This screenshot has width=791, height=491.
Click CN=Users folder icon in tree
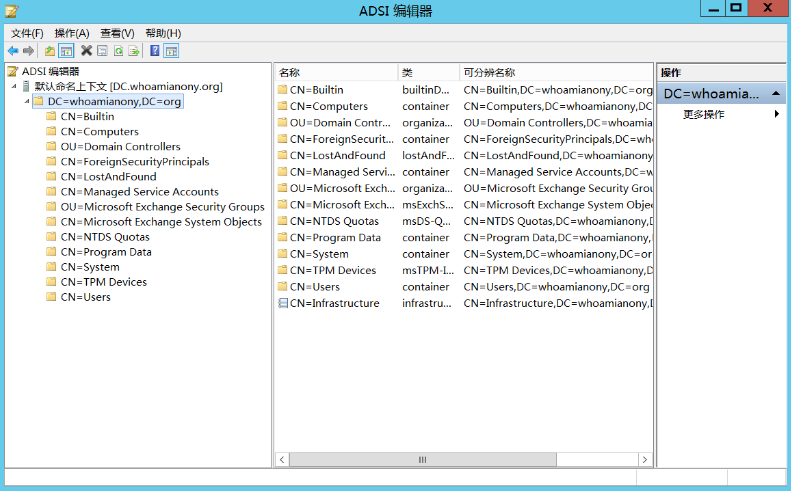[51, 297]
